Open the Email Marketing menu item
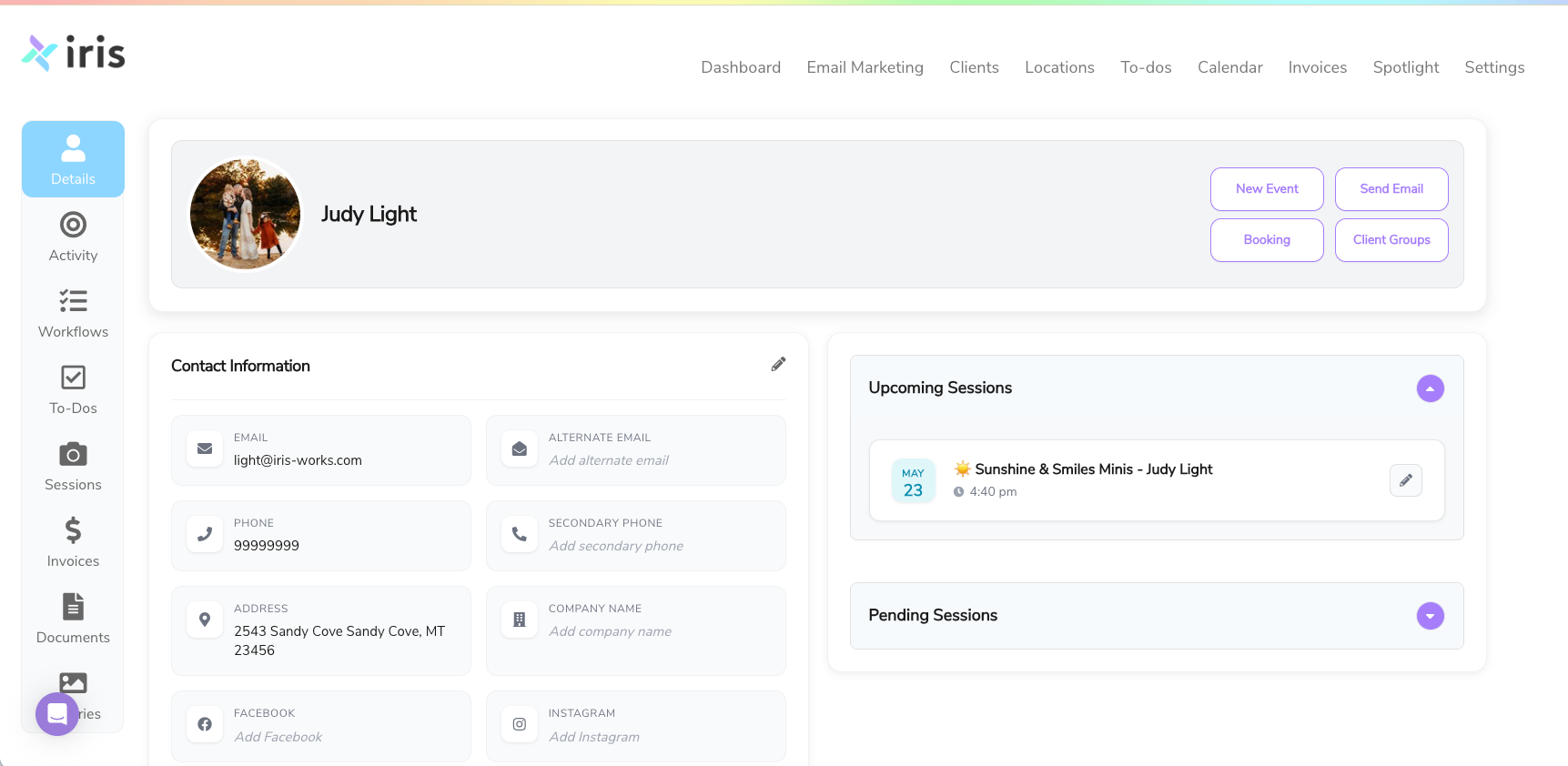This screenshot has width=1568, height=766. pos(865,67)
